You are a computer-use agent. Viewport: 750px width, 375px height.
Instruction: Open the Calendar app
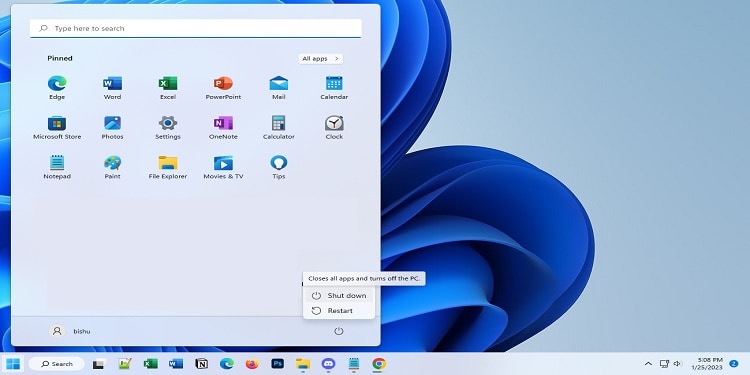tap(334, 88)
